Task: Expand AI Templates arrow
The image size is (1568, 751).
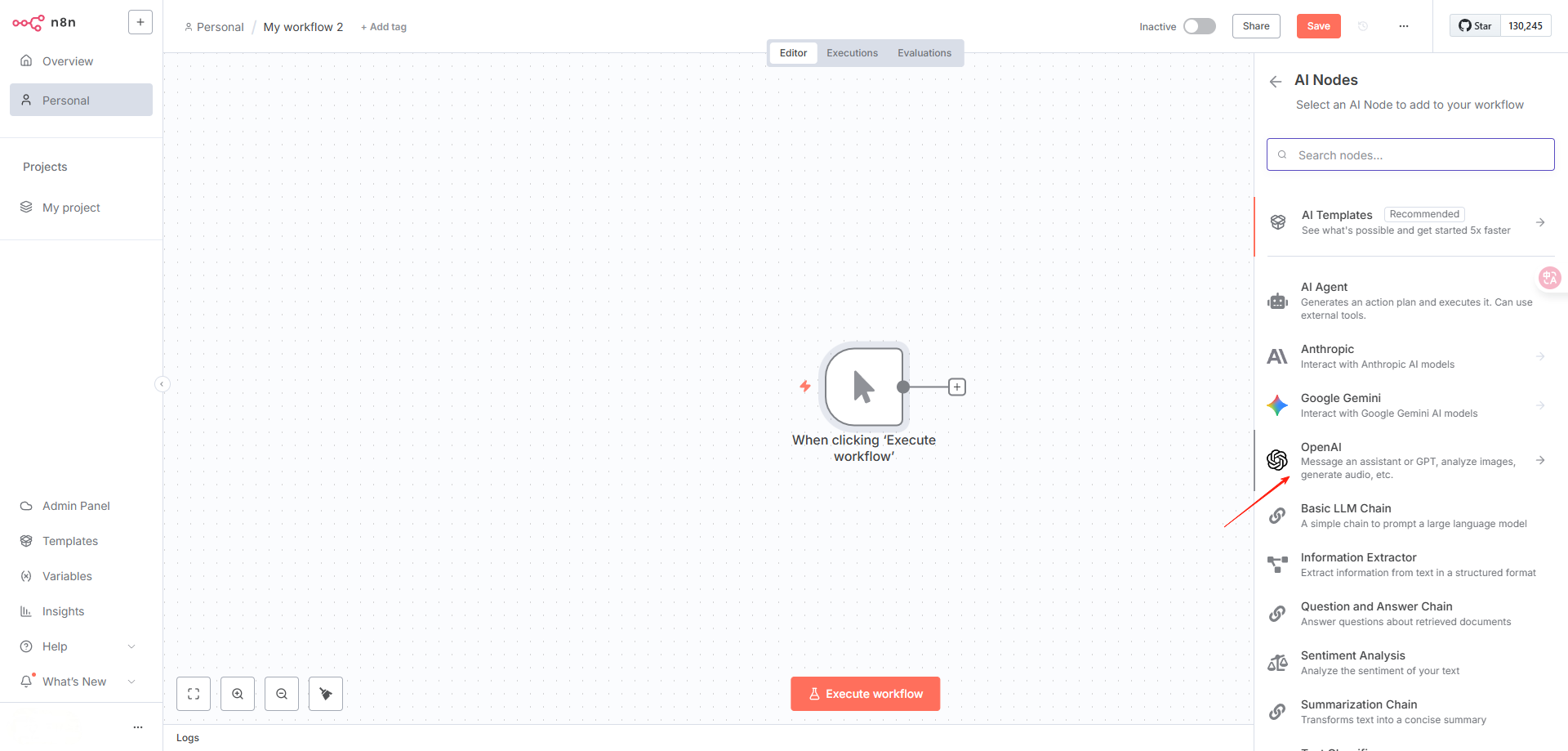Action: (1540, 222)
